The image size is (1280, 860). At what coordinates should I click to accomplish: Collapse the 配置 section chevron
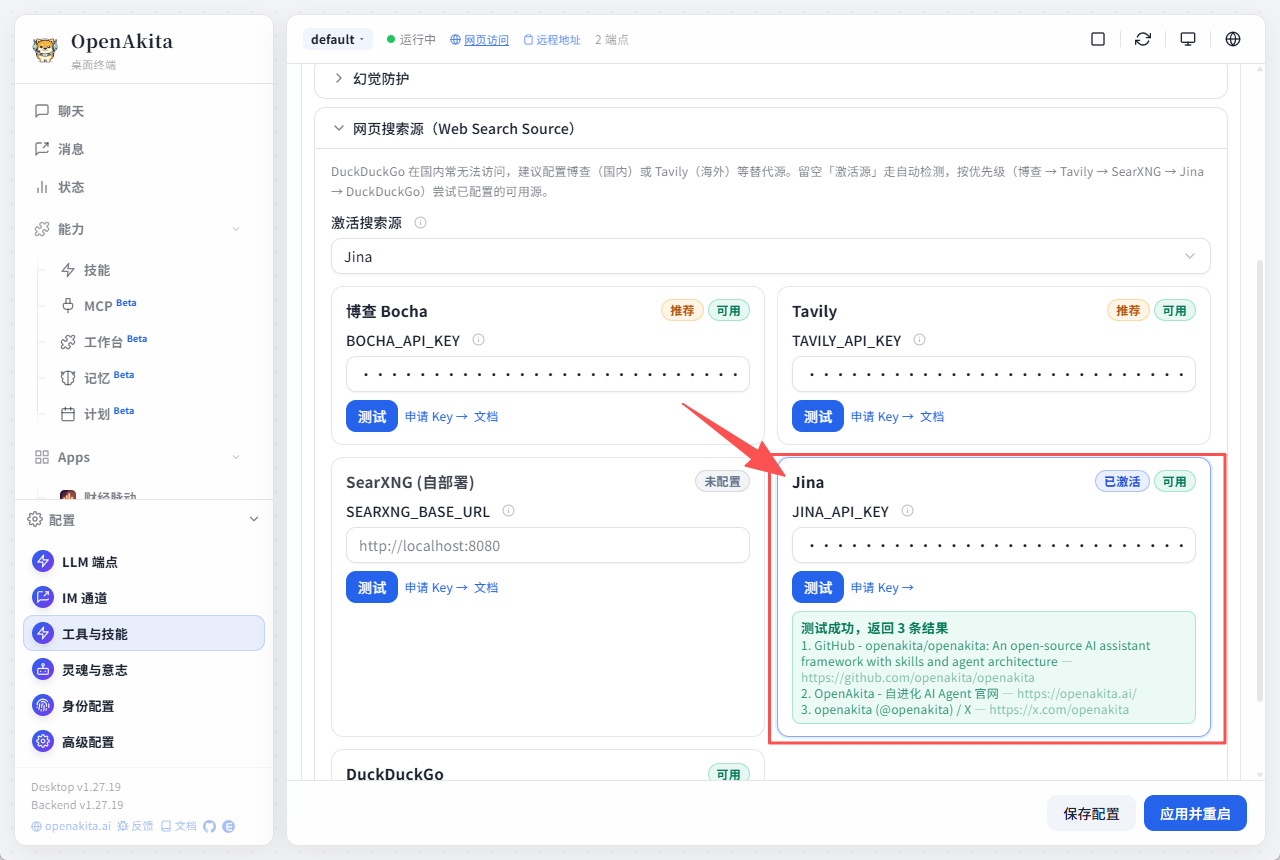click(x=254, y=520)
